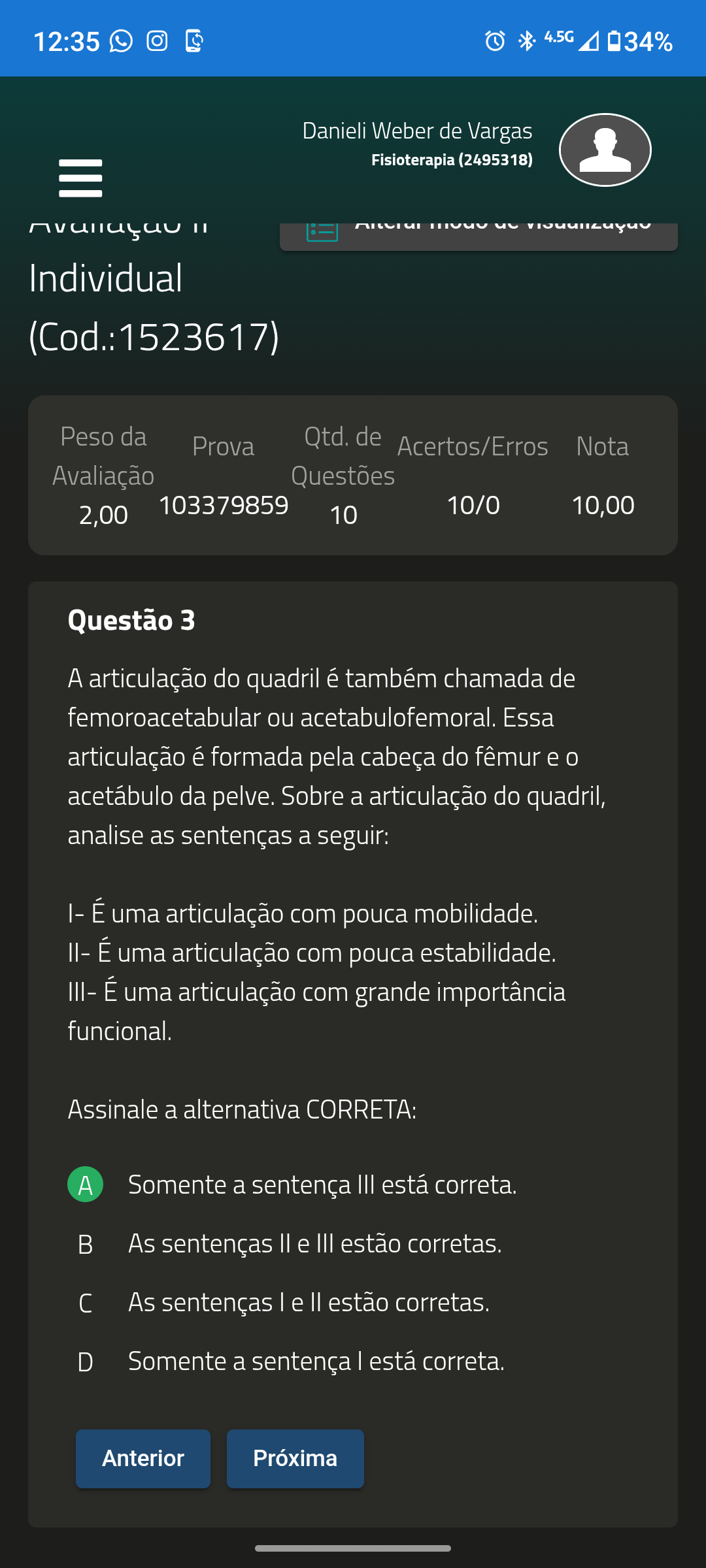Tap the WhatsApp notification icon
Screen dimensions: 706x1568
point(121,41)
